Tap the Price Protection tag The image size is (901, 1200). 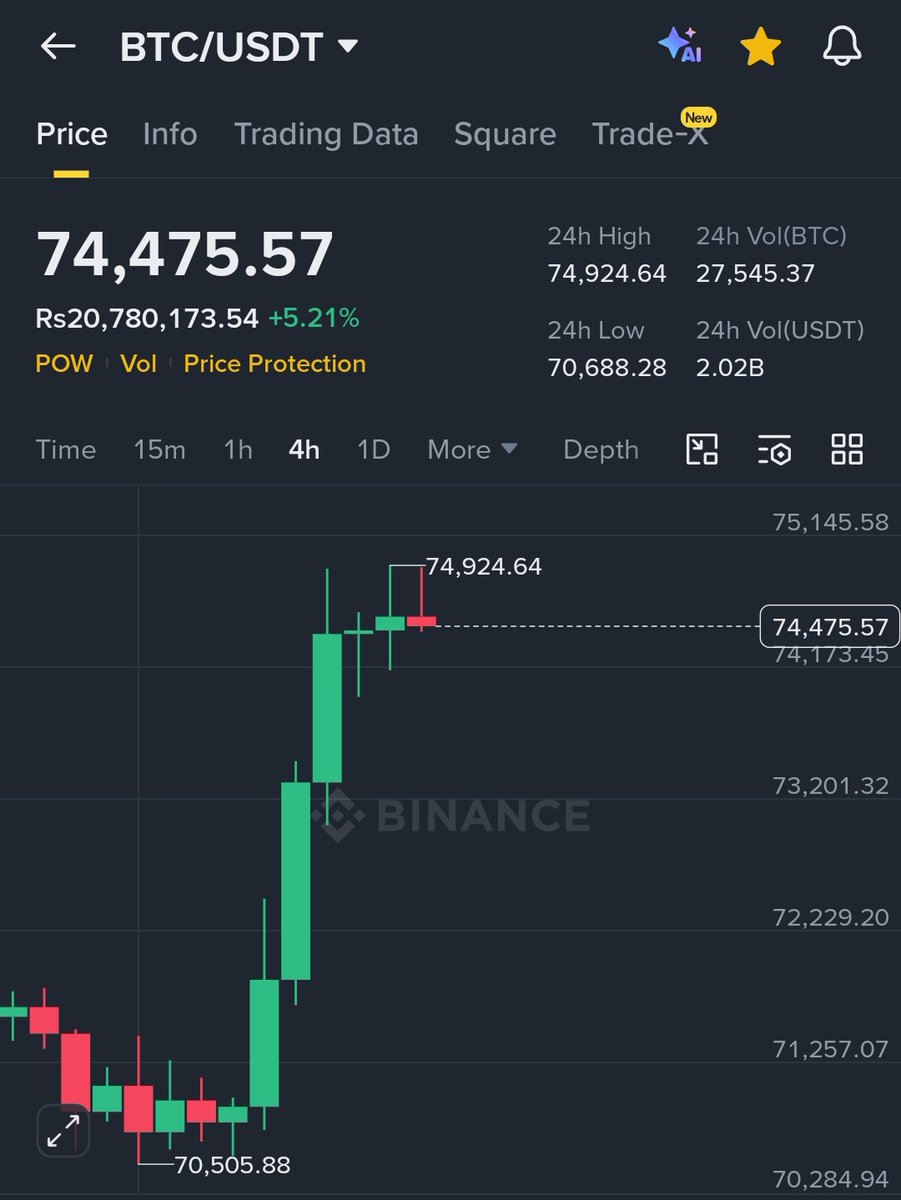pos(275,364)
